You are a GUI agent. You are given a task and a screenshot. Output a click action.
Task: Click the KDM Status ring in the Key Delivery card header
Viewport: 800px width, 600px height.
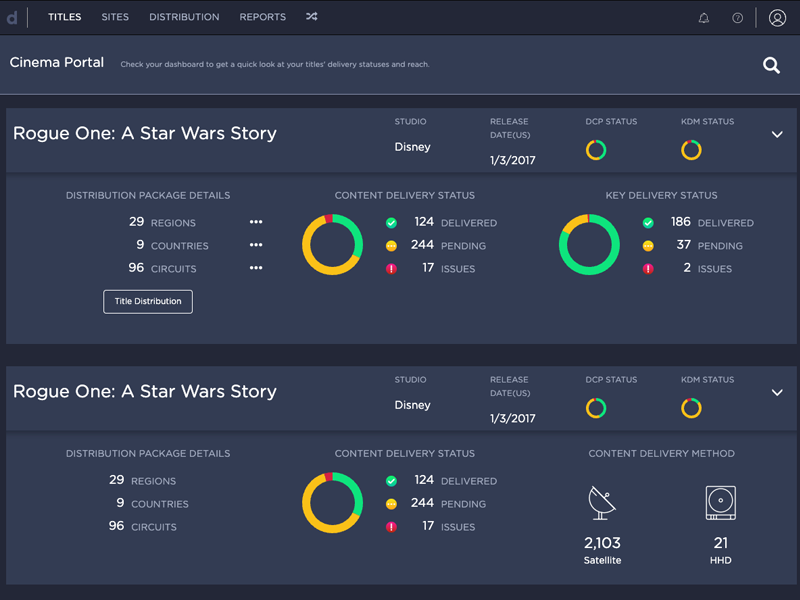point(691,150)
